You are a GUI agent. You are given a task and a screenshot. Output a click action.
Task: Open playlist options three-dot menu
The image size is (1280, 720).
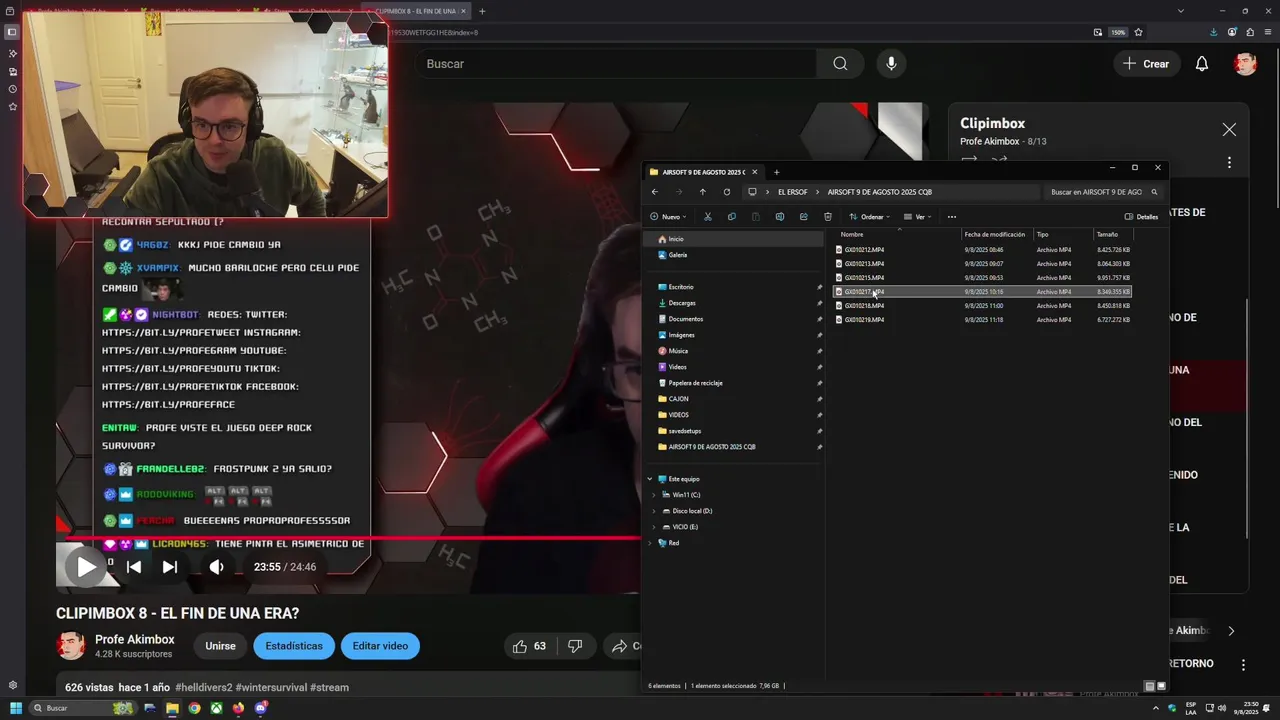(x=1229, y=162)
